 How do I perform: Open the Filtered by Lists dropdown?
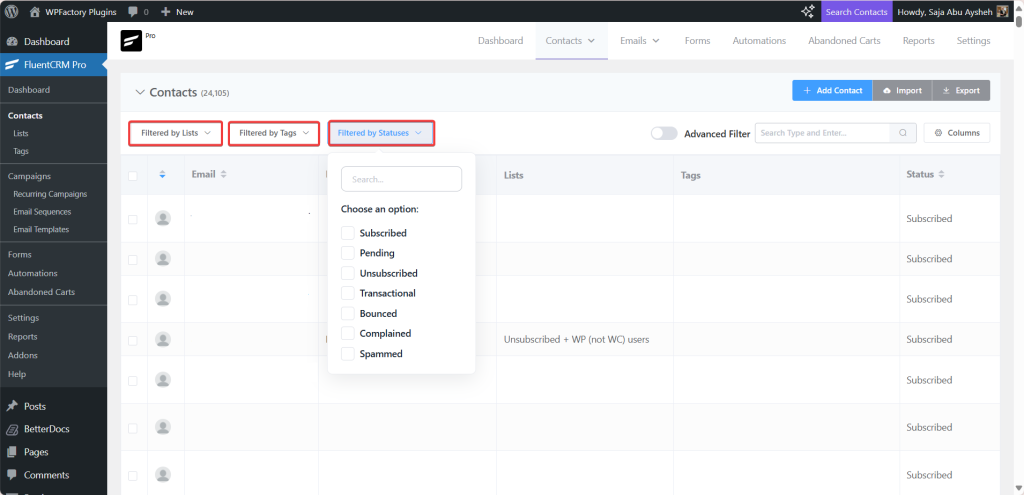point(176,133)
